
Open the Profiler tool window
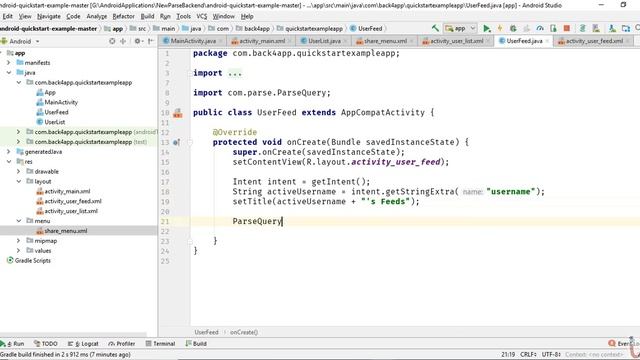tap(122, 344)
